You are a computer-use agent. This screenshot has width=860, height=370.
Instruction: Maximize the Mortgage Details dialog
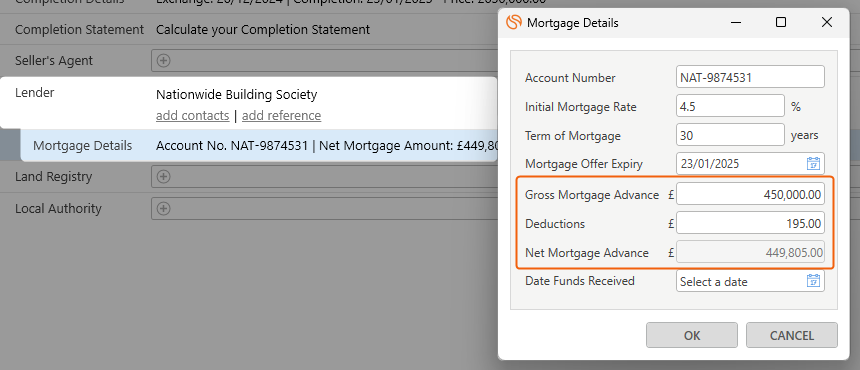pos(781,22)
